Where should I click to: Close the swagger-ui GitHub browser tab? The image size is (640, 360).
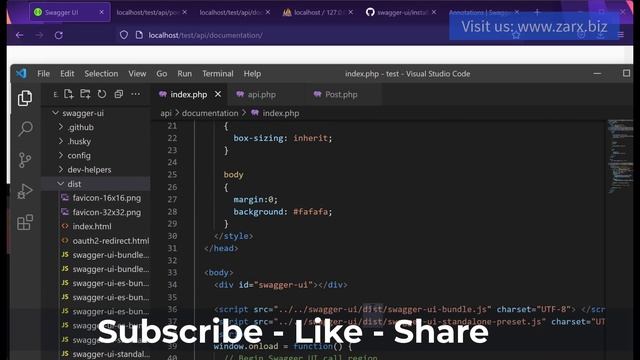tap(434, 12)
